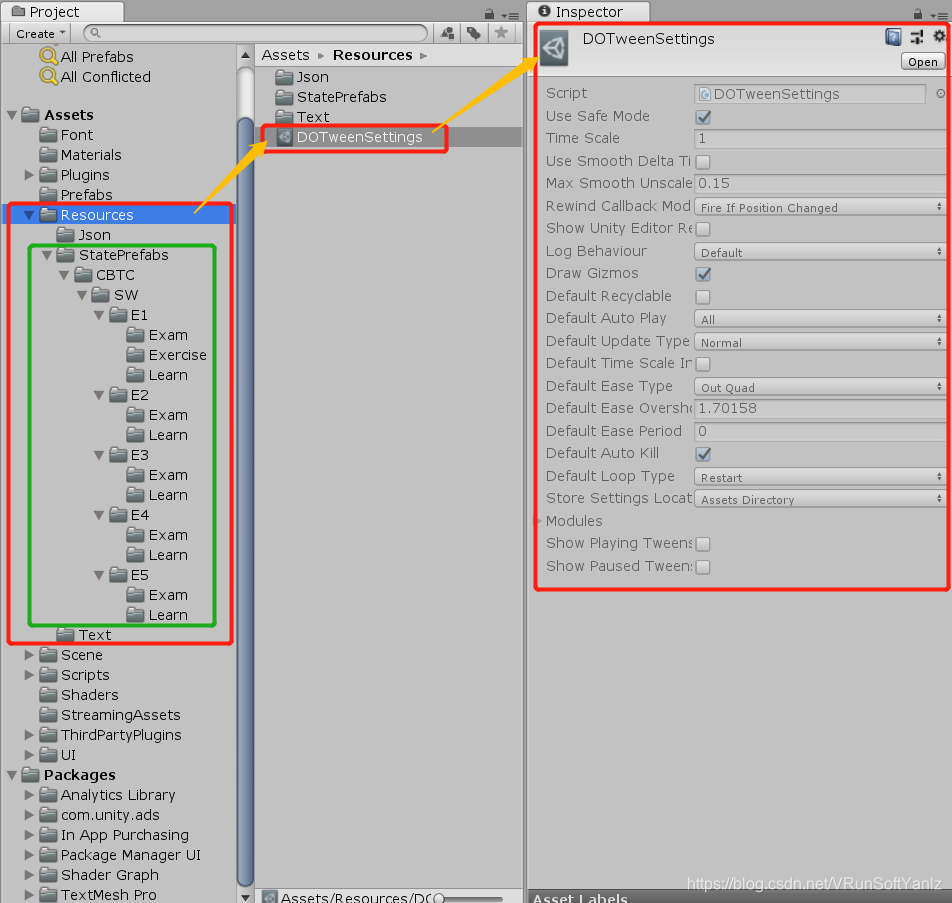Image resolution: width=952 pixels, height=903 pixels.
Task: Click the Resources breadcrumb
Action: point(372,55)
